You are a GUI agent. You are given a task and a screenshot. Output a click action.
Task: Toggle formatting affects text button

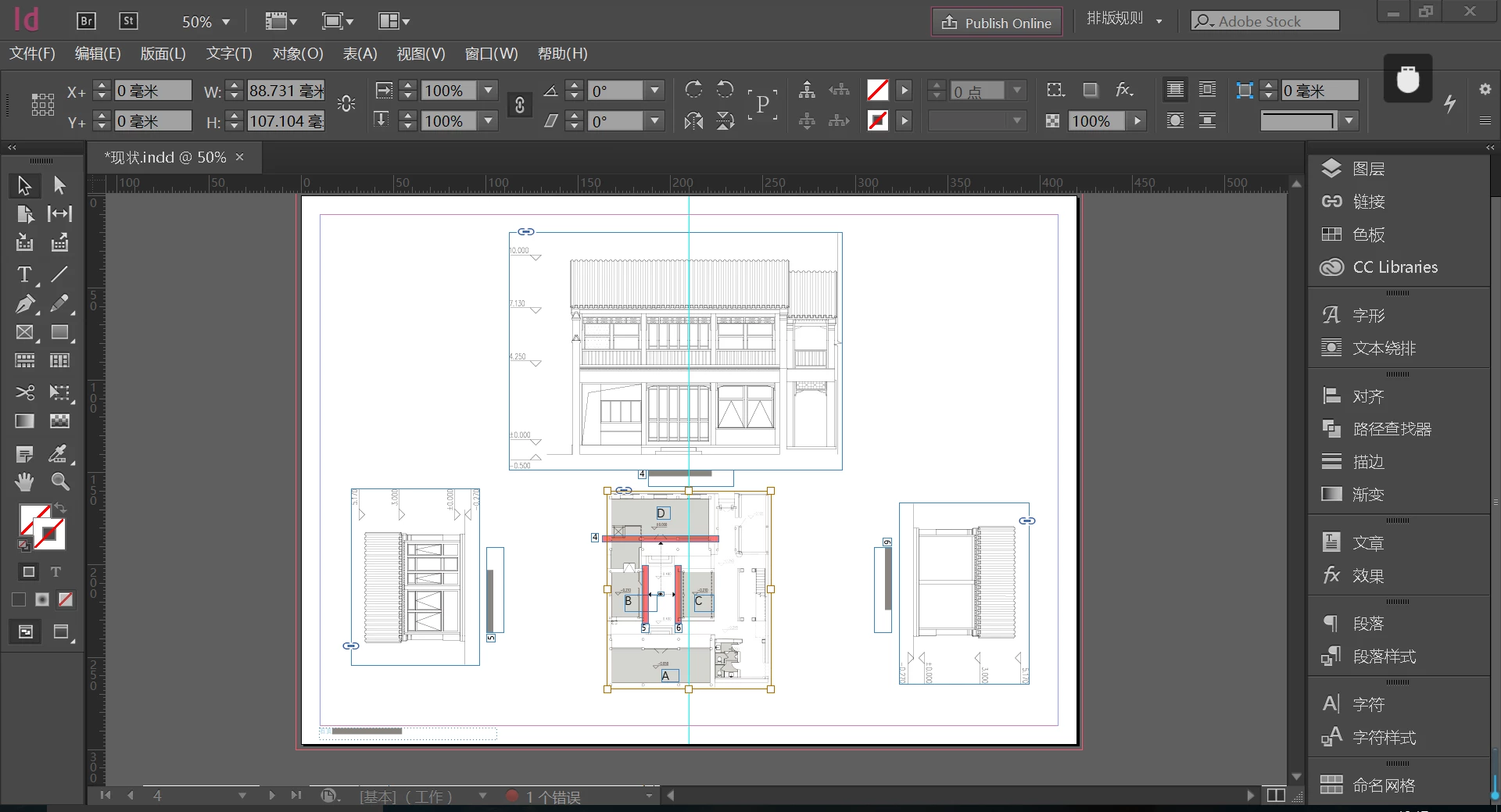56,572
